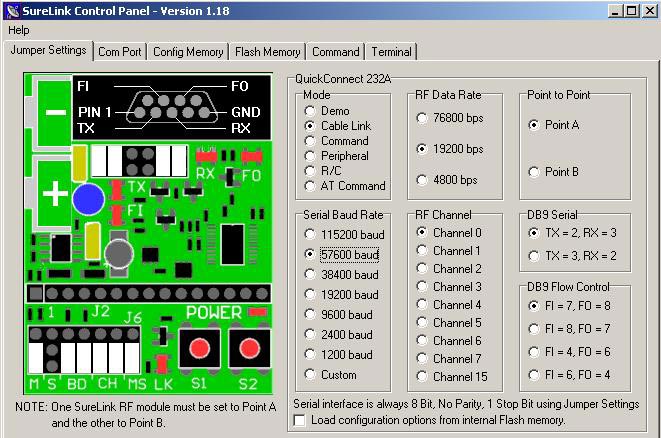Click the blue capacitor on the board

coord(89,199)
